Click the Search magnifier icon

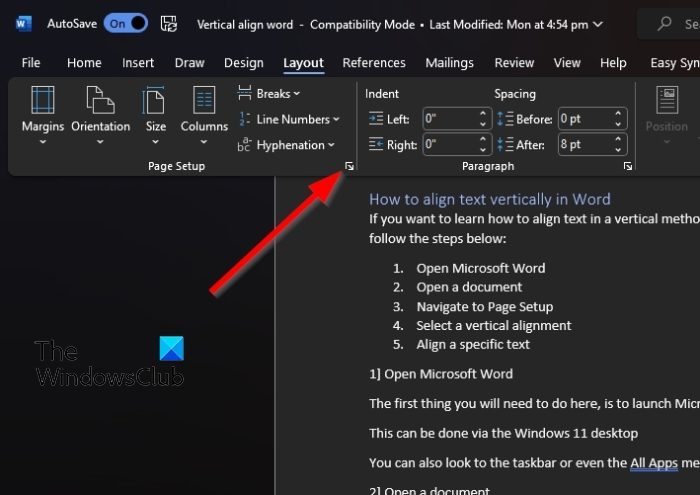[664, 23]
